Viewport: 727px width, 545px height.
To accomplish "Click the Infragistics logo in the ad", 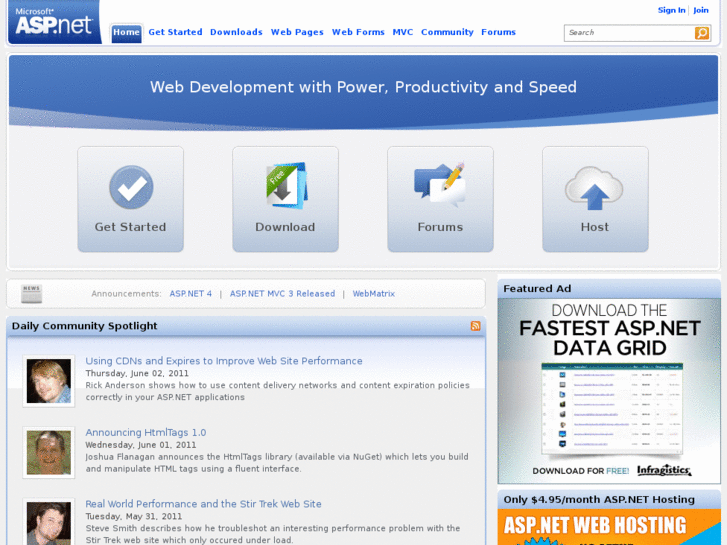I will (x=664, y=470).
